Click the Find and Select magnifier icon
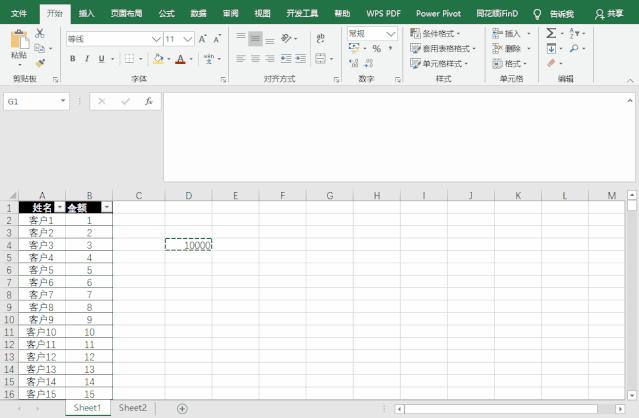This screenshot has height=418, width=639. coord(574,48)
